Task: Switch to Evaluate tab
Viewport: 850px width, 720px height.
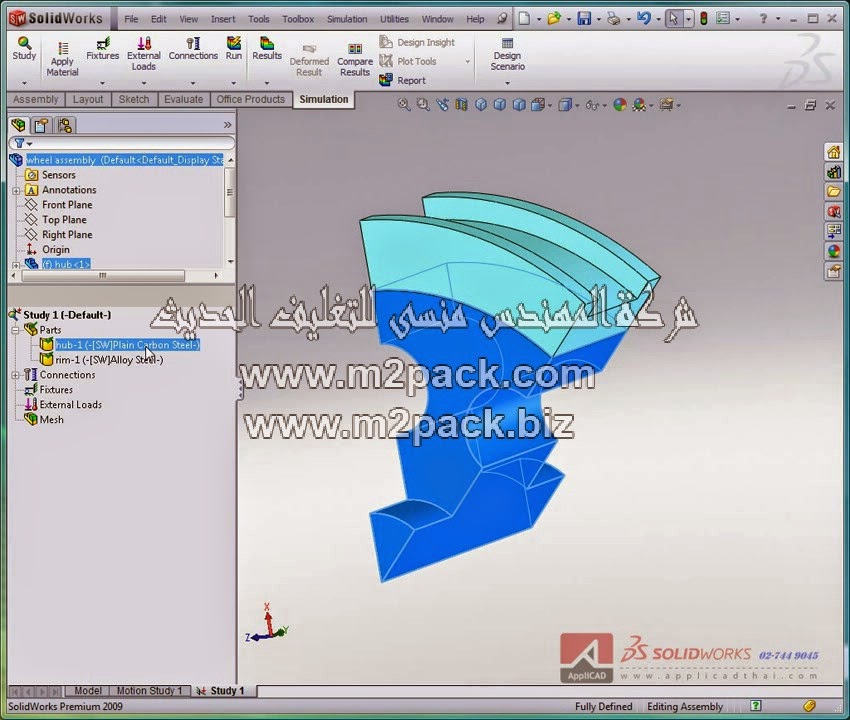Action: 183,99
